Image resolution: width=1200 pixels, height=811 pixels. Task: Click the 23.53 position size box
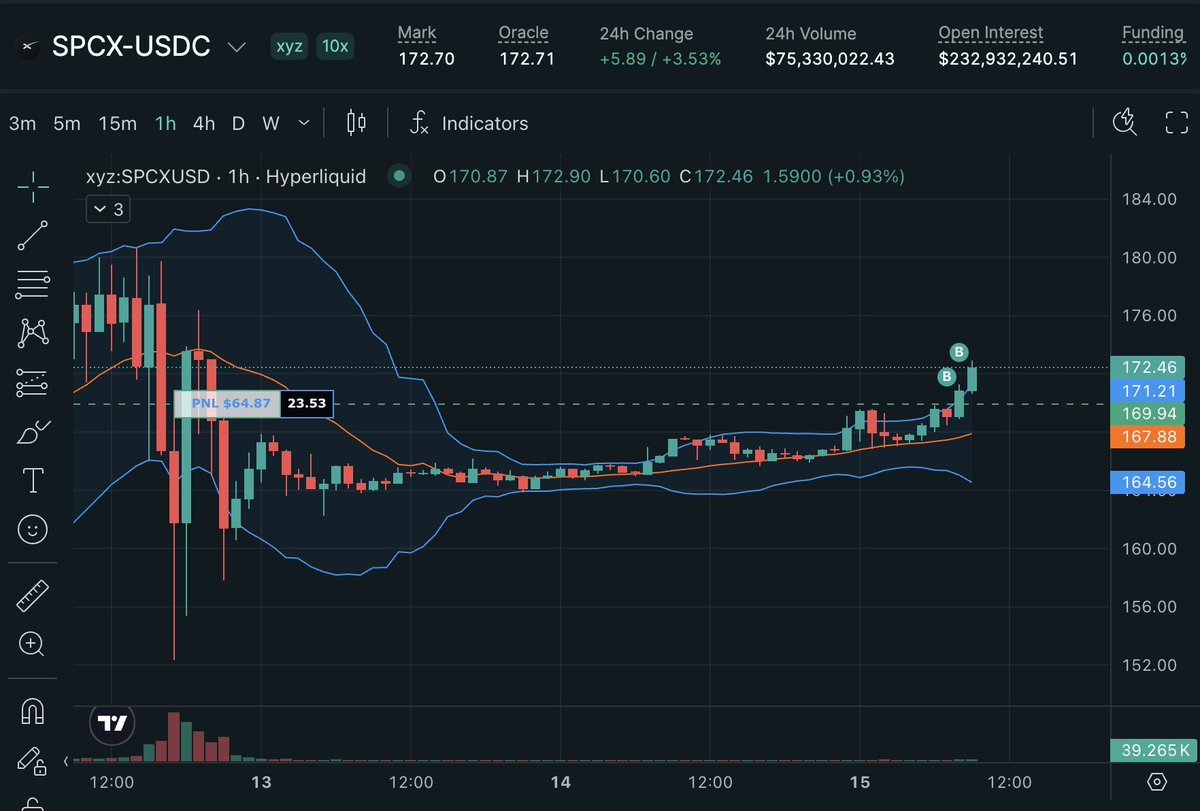point(305,404)
